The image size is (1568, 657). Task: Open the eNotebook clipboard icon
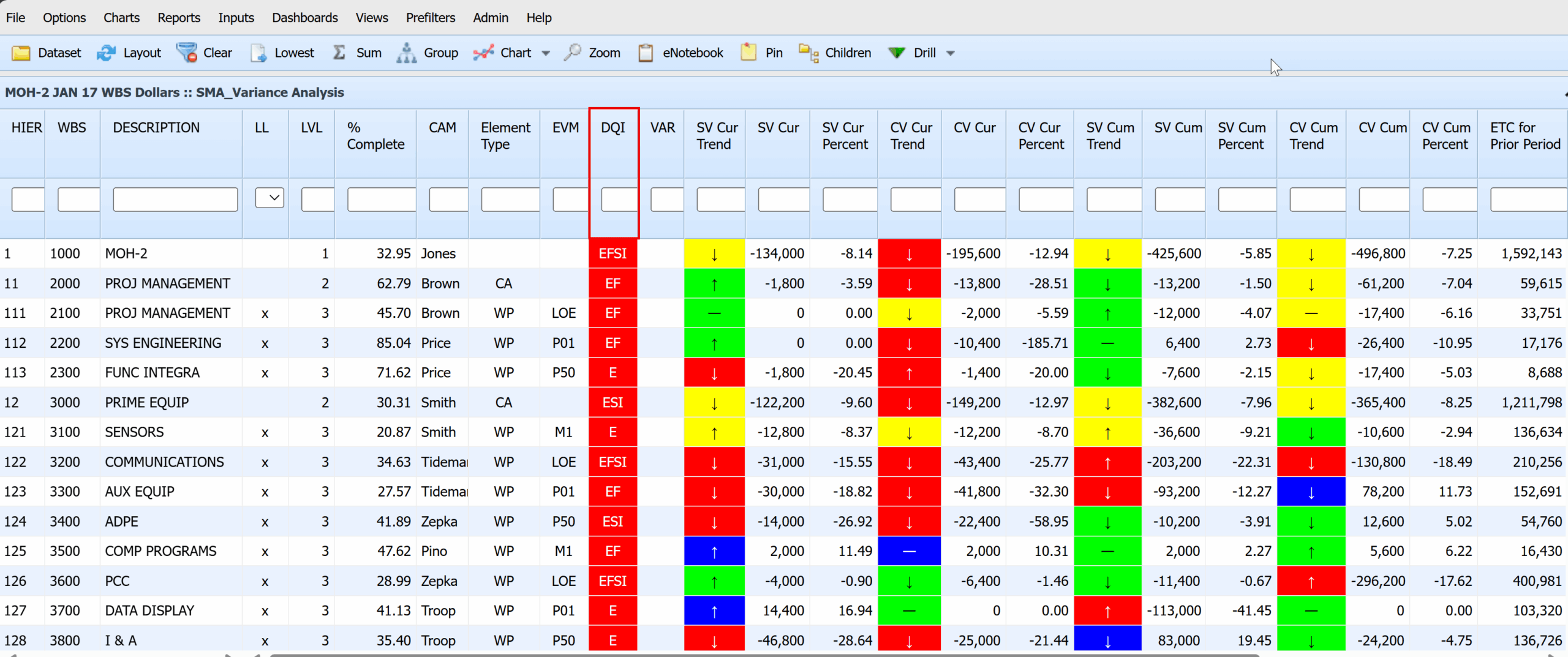(x=646, y=53)
